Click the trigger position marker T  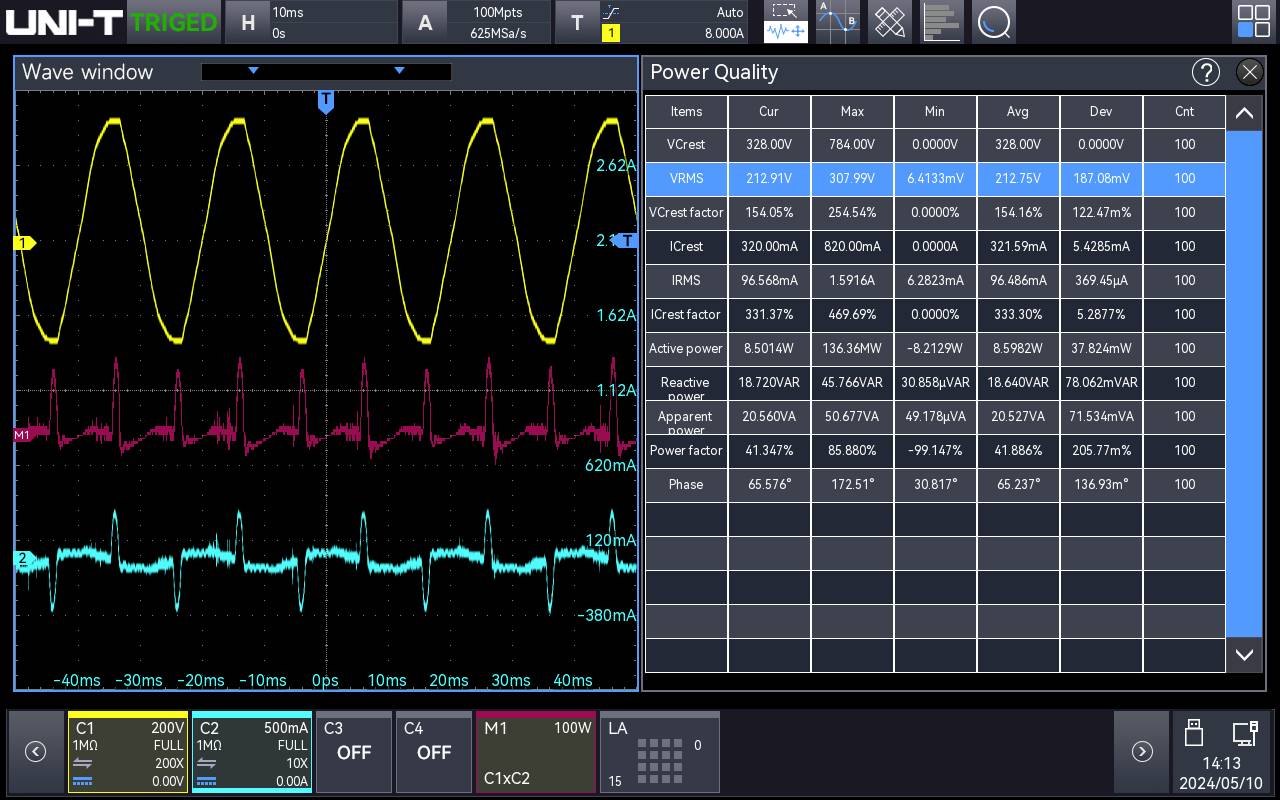(x=326, y=101)
